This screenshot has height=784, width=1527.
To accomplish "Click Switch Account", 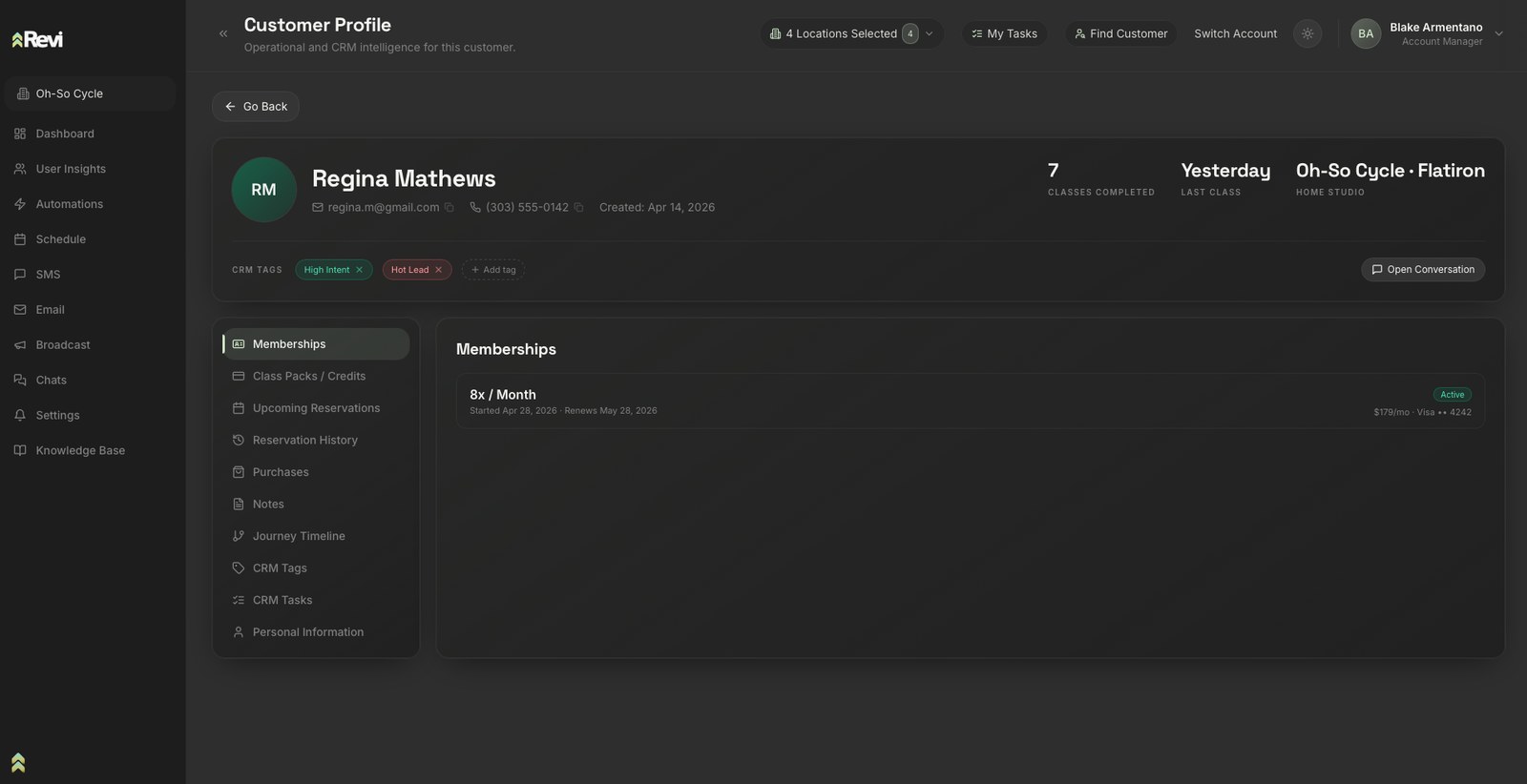I will pyautogui.click(x=1235, y=33).
